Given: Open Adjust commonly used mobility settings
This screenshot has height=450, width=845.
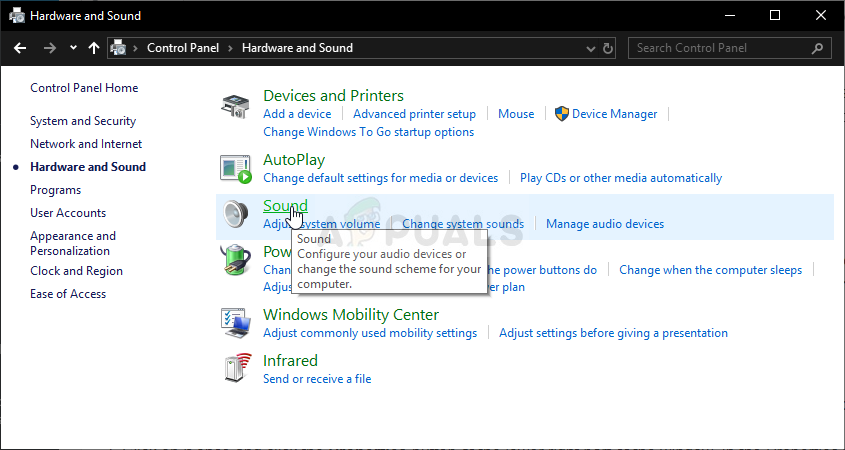Looking at the screenshot, I should (x=370, y=333).
